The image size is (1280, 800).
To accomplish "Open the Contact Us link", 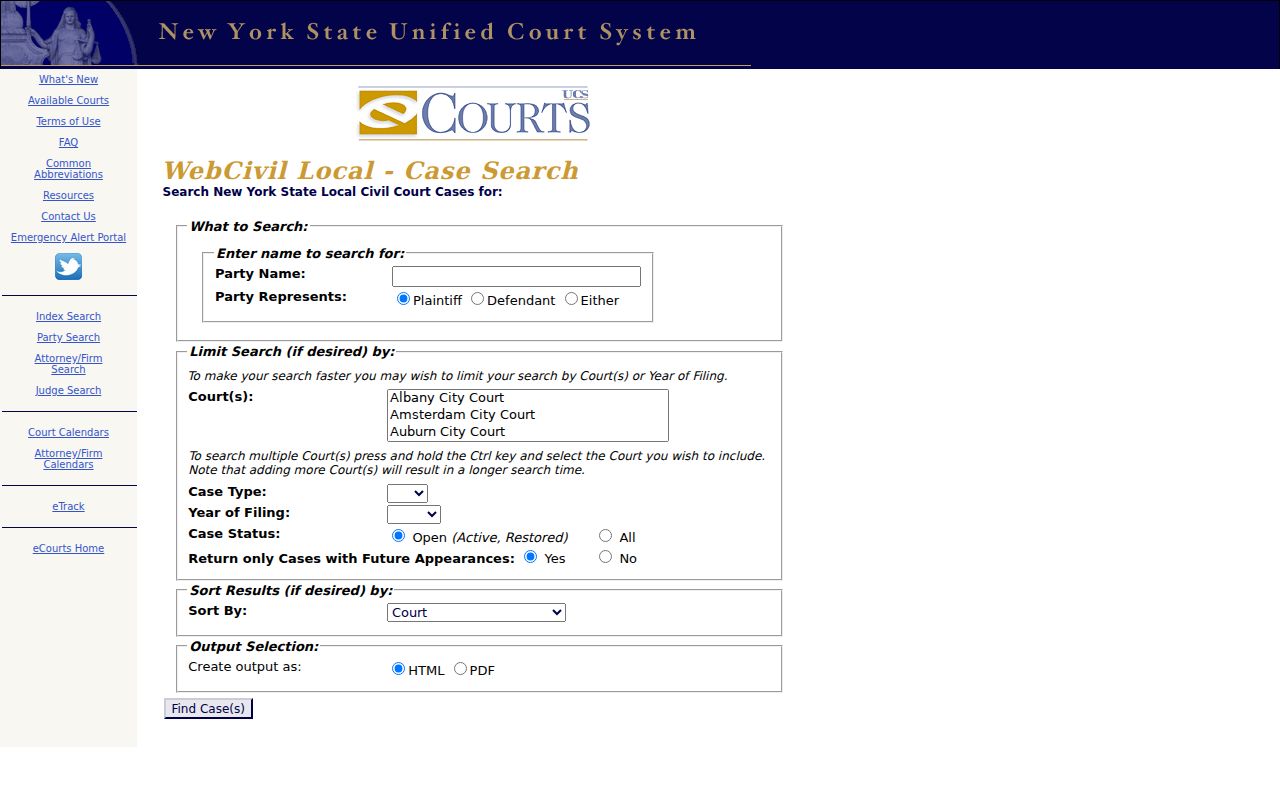I will click(68, 217).
